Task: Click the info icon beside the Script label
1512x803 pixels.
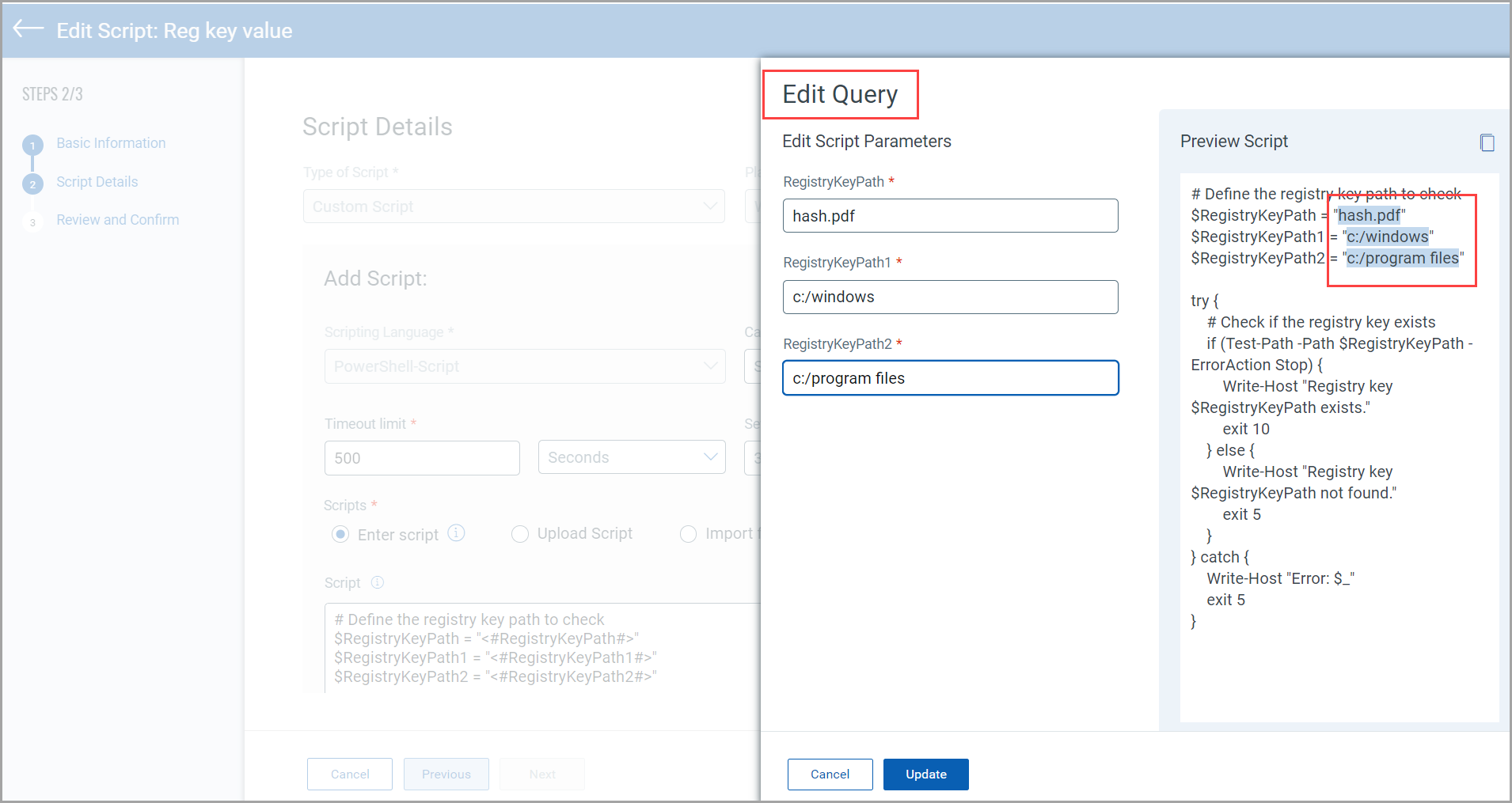Action: point(378,582)
